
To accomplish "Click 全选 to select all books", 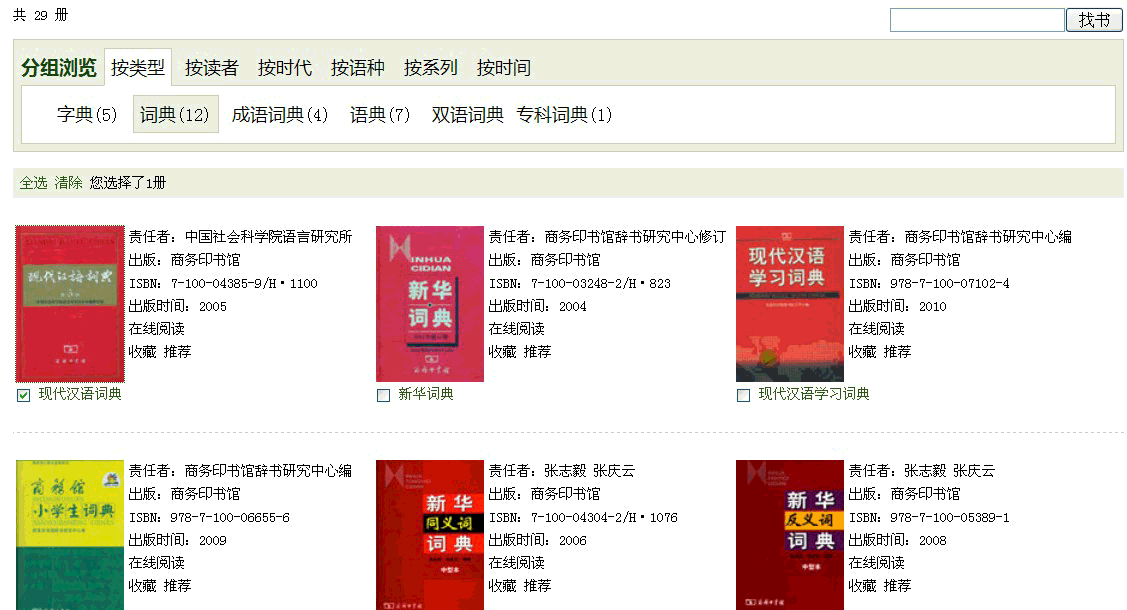I will [x=33, y=182].
